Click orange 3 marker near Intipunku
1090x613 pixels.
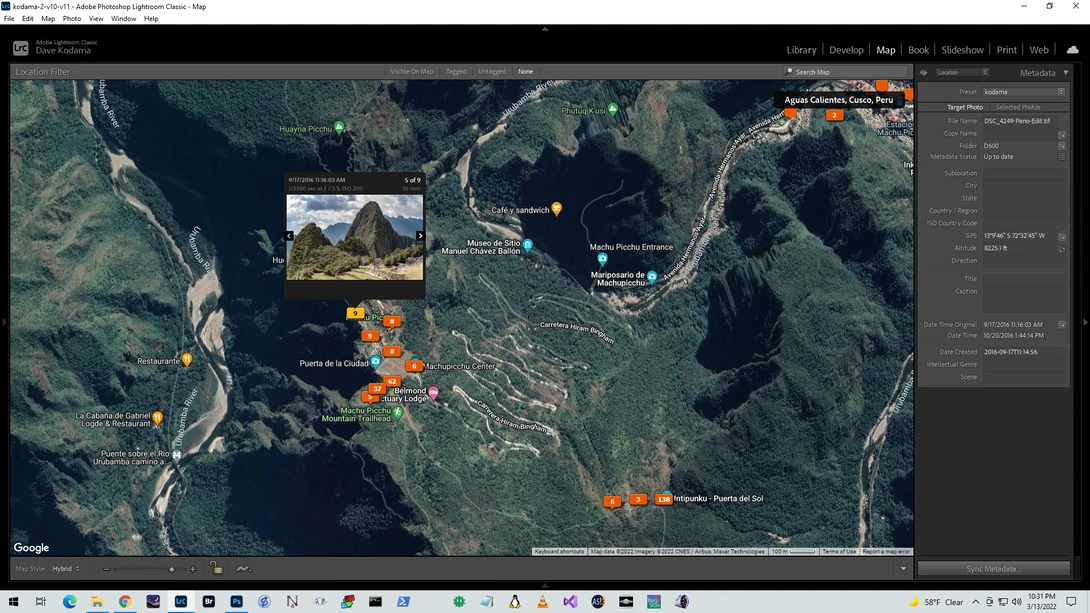point(637,499)
